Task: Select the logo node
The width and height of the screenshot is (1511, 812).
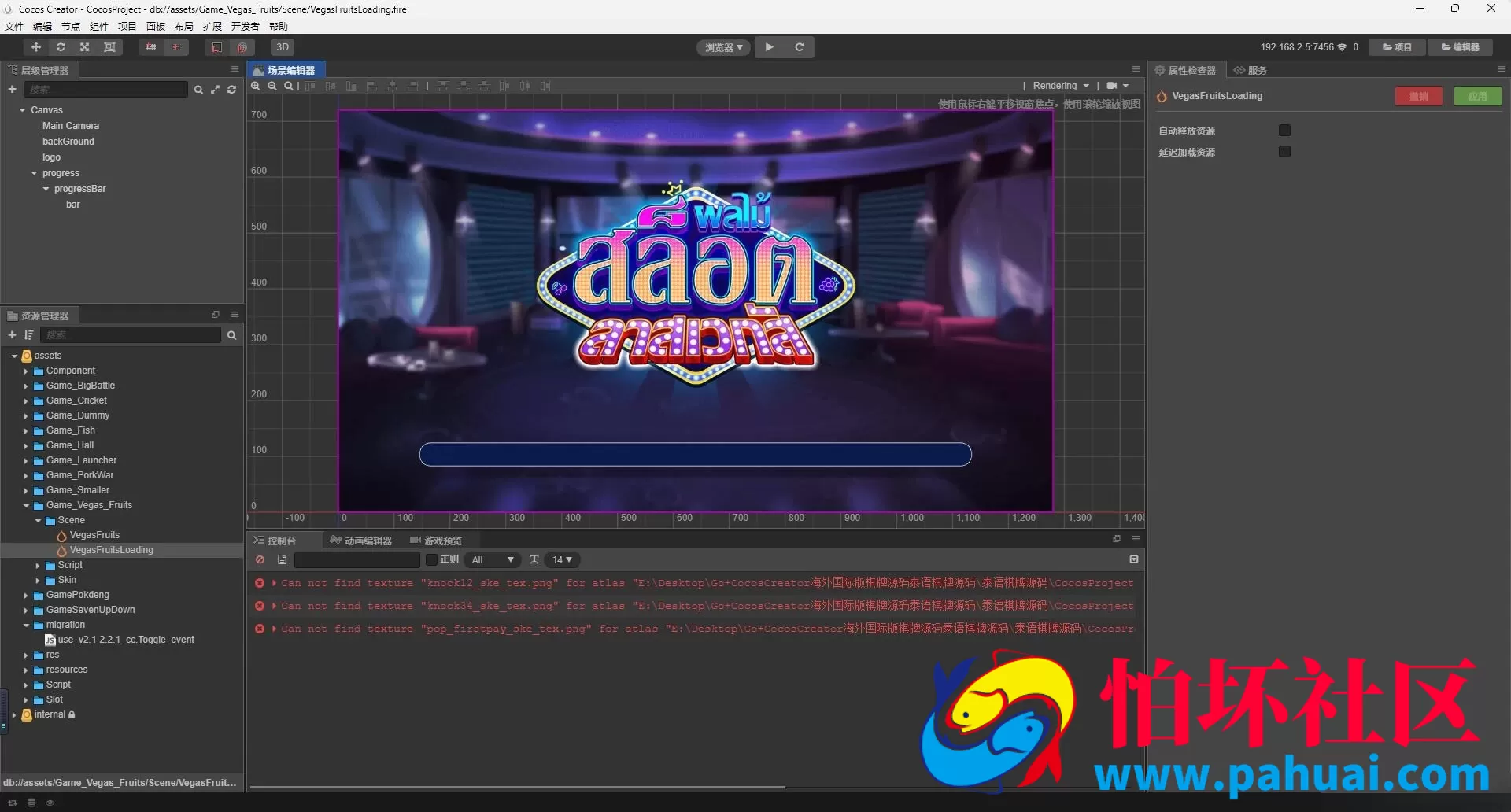Action: (x=51, y=157)
